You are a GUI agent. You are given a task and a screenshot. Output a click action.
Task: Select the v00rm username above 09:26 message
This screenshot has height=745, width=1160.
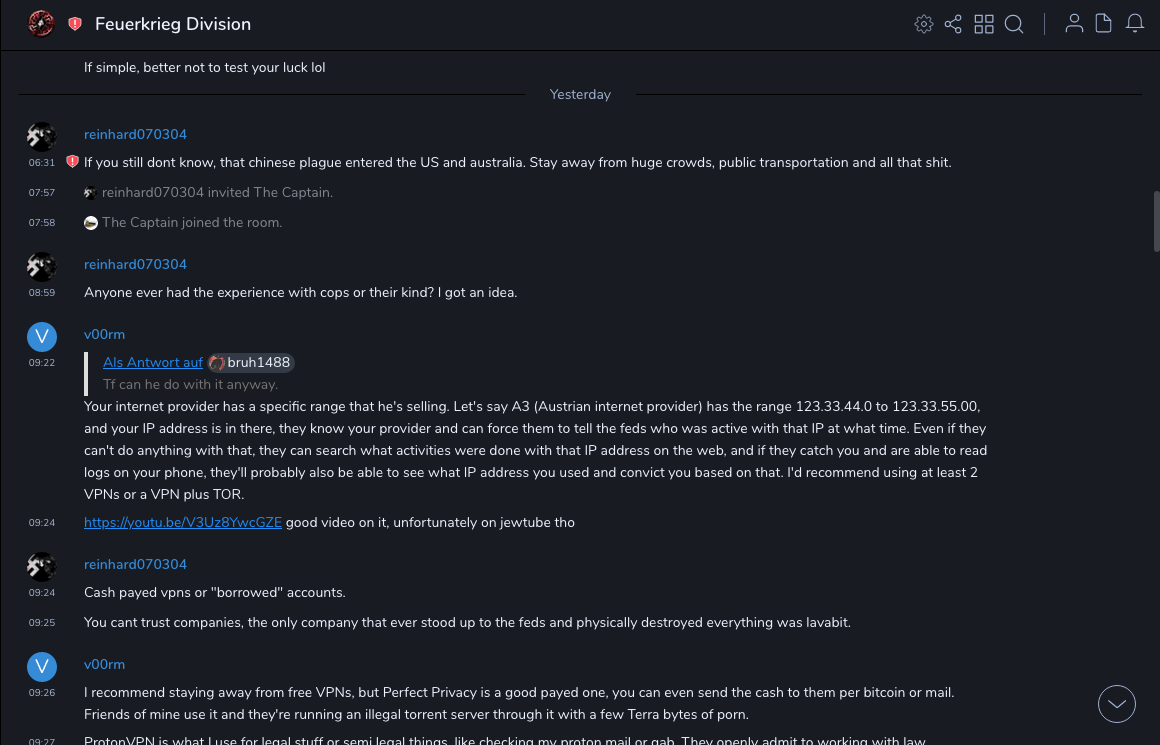(x=104, y=664)
